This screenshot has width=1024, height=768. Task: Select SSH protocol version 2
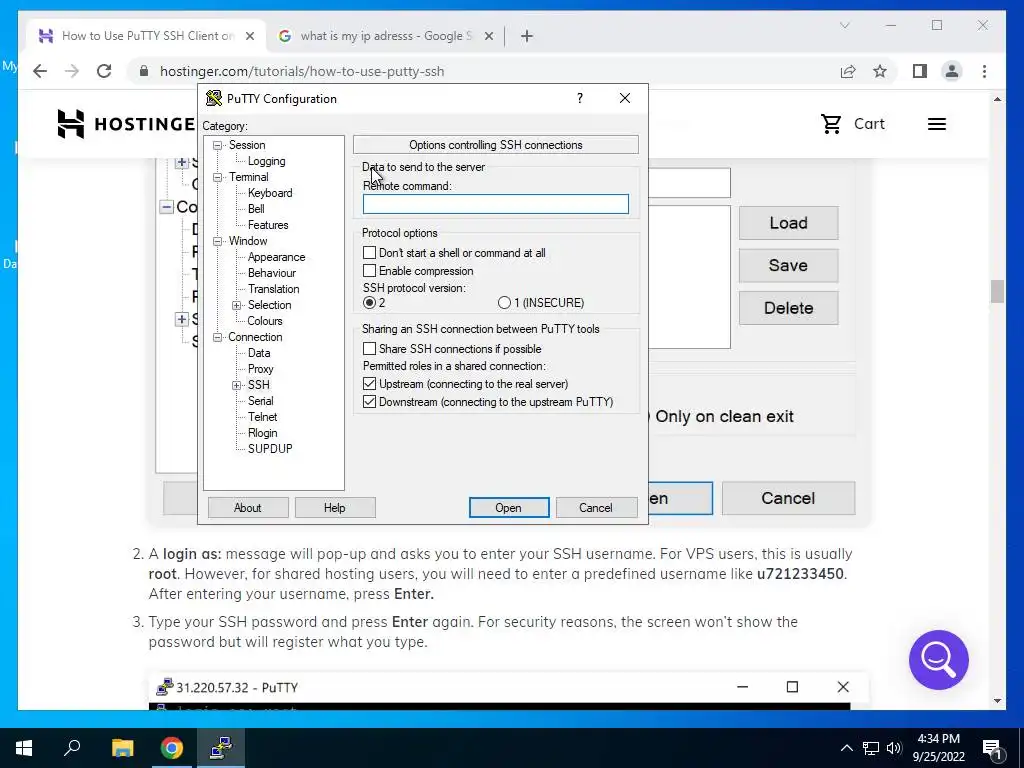[x=370, y=302]
